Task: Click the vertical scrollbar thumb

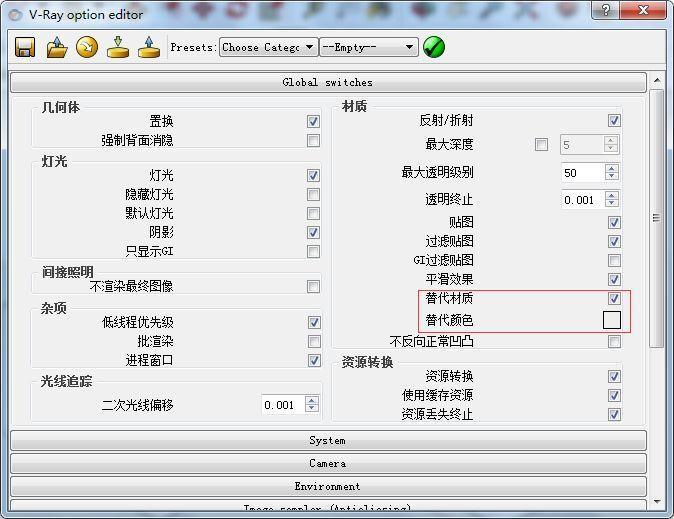Action: point(657,218)
